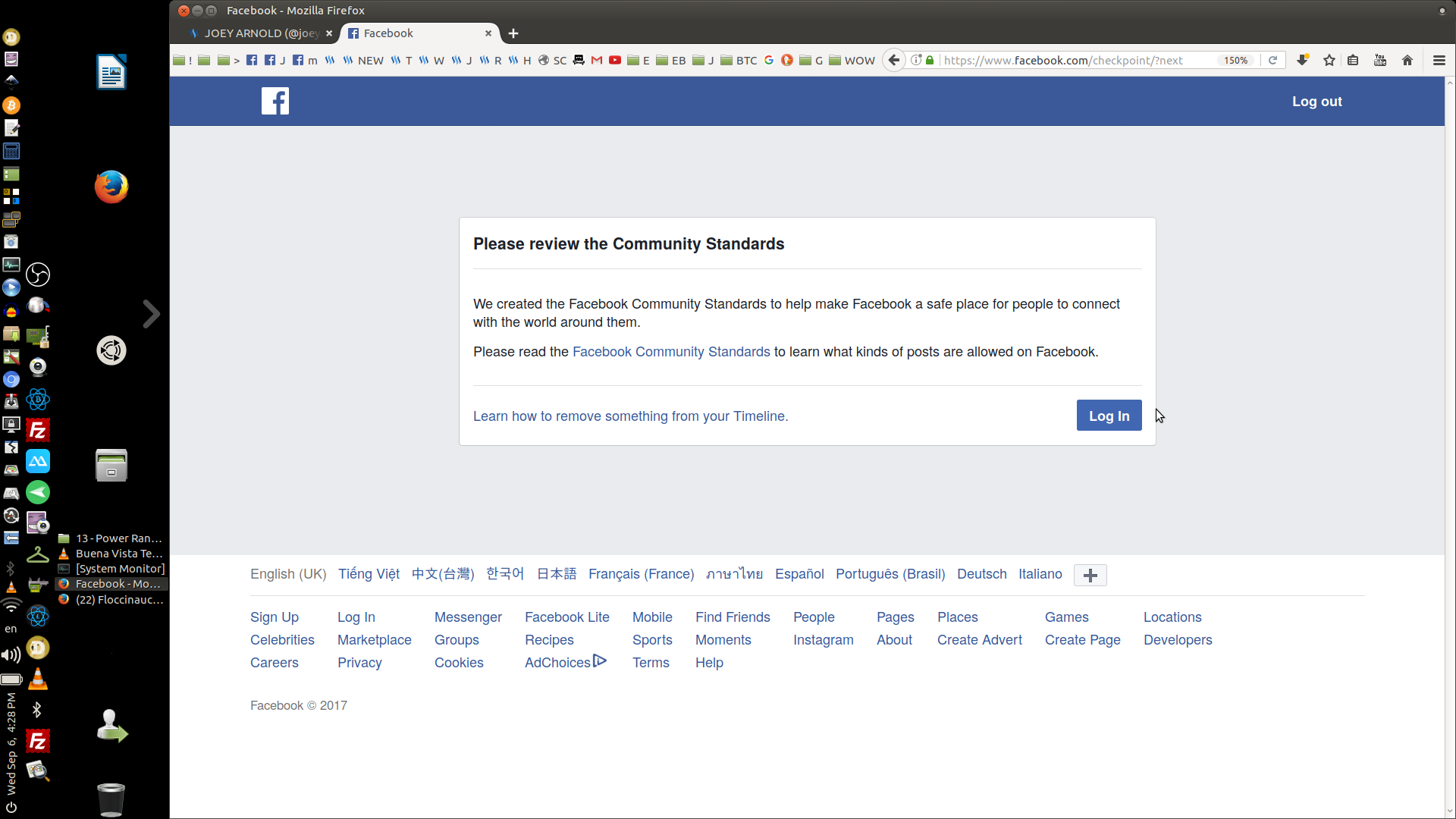
Task: Click the blue Log In button
Action: coord(1109,416)
